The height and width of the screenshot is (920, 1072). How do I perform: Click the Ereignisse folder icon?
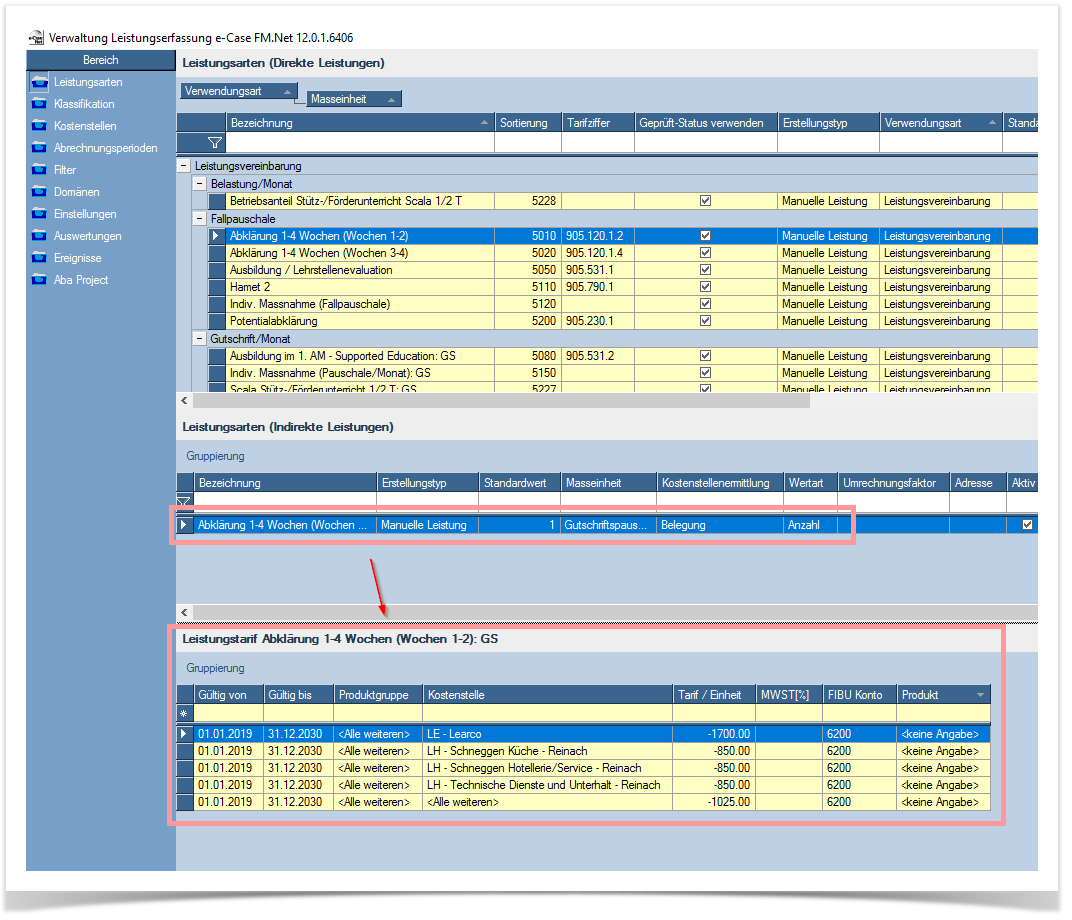click(40, 258)
